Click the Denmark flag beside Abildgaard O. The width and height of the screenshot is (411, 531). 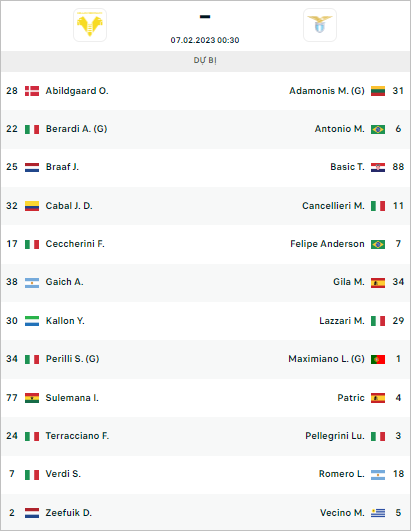pos(32,91)
